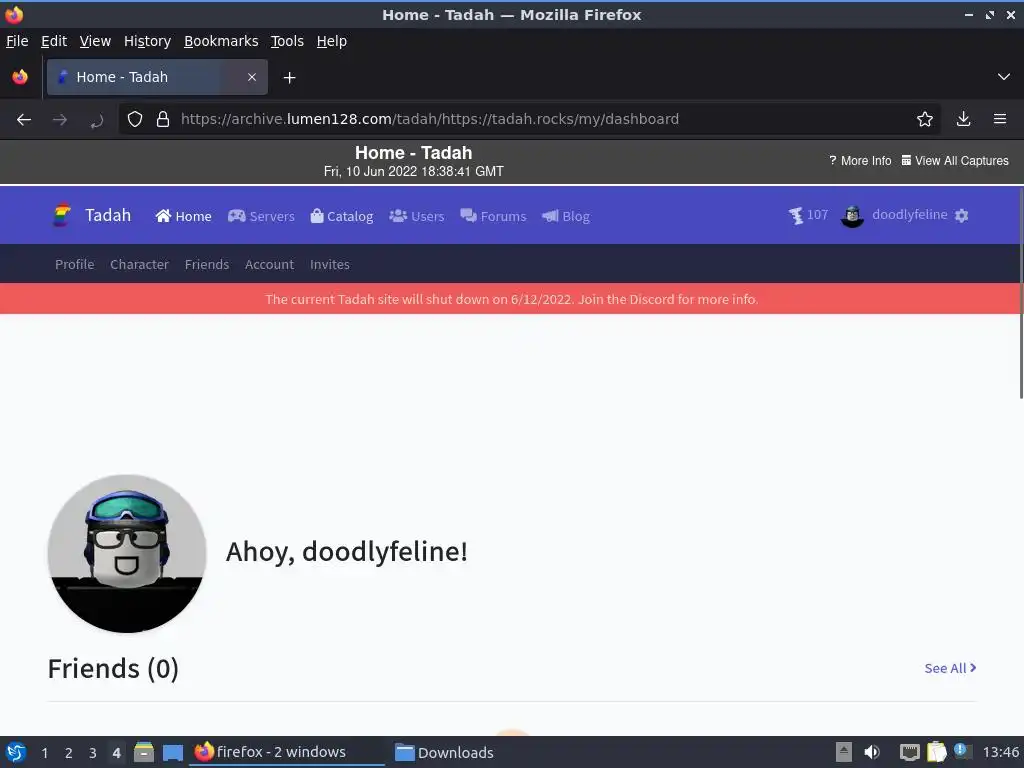The image size is (1024, 768).
Task: Open the Servers page
Action: (x=261, y=216)
